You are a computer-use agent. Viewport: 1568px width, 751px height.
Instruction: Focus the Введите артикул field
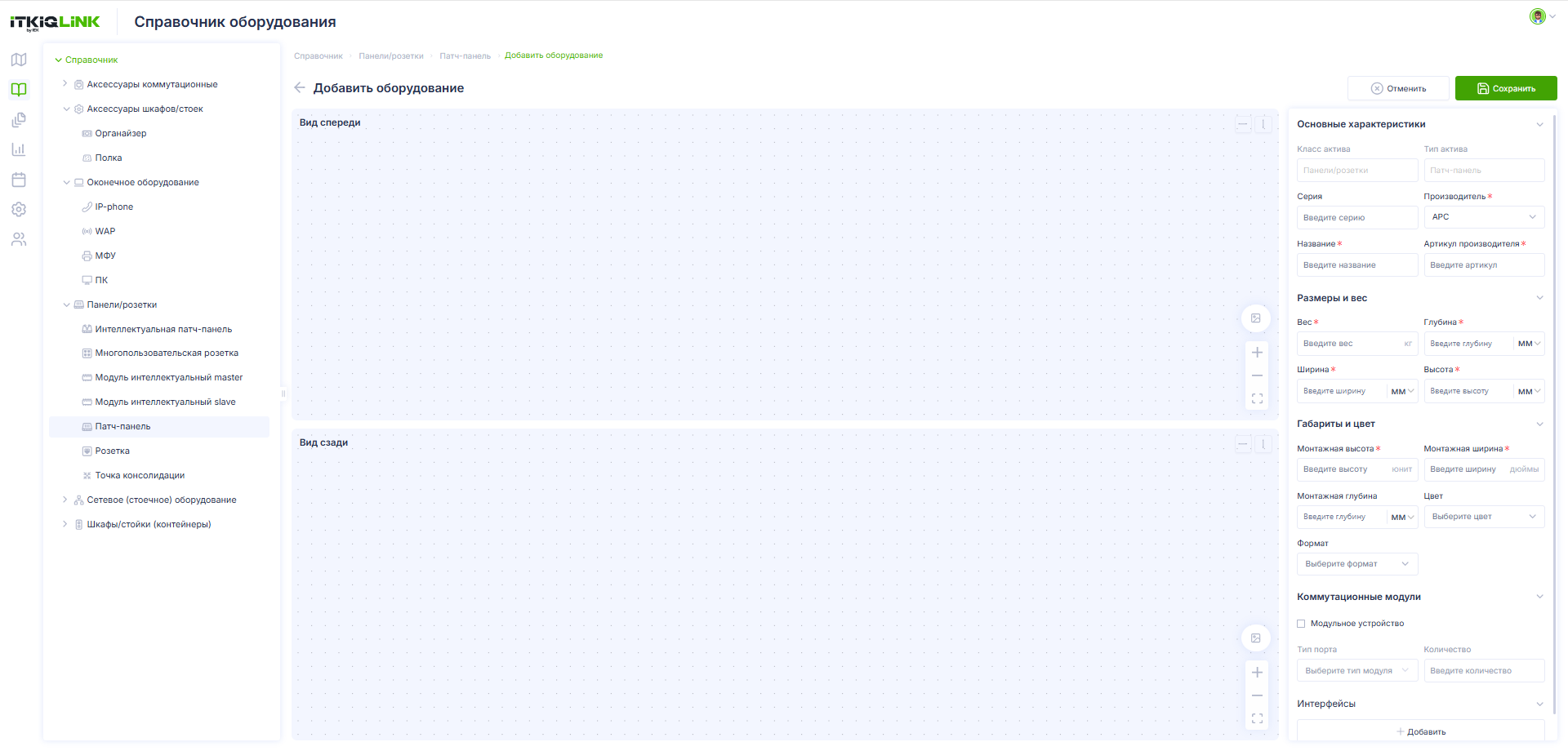(x=1484, y=265)
